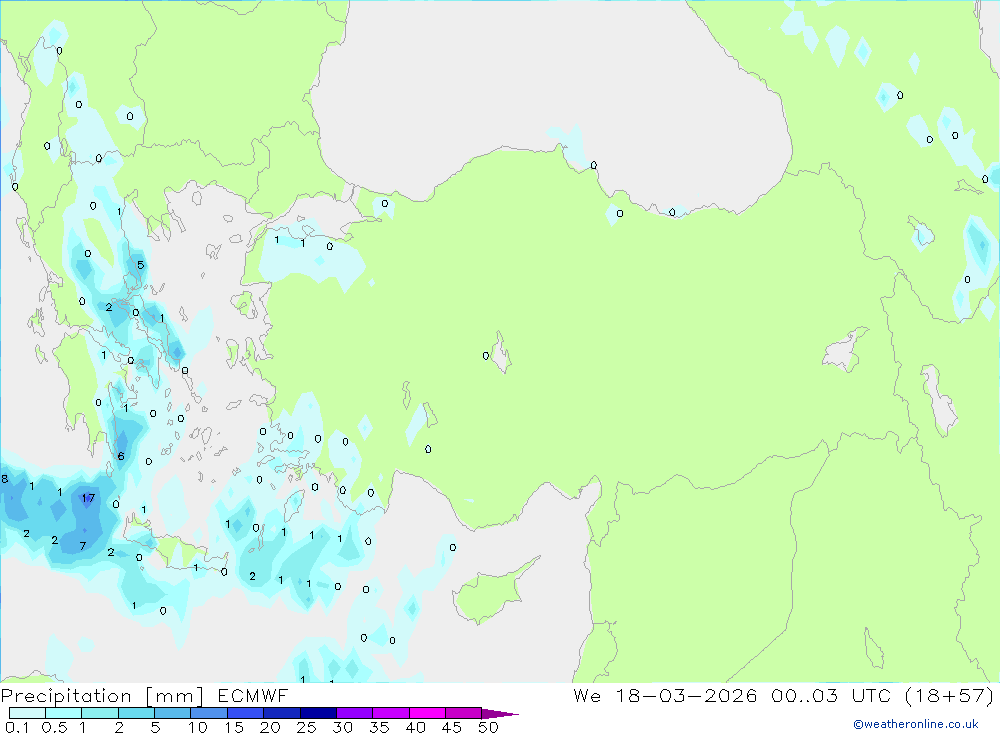
Task: Click the legend label "30"
Action: (x=342, y=727)
